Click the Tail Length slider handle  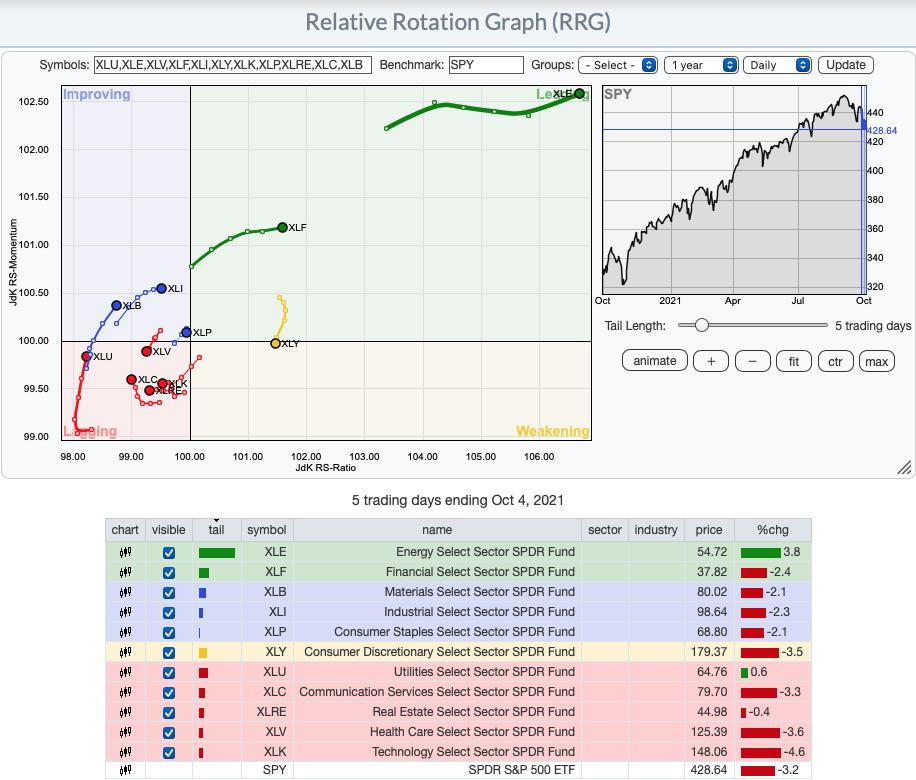pos(701,325)
